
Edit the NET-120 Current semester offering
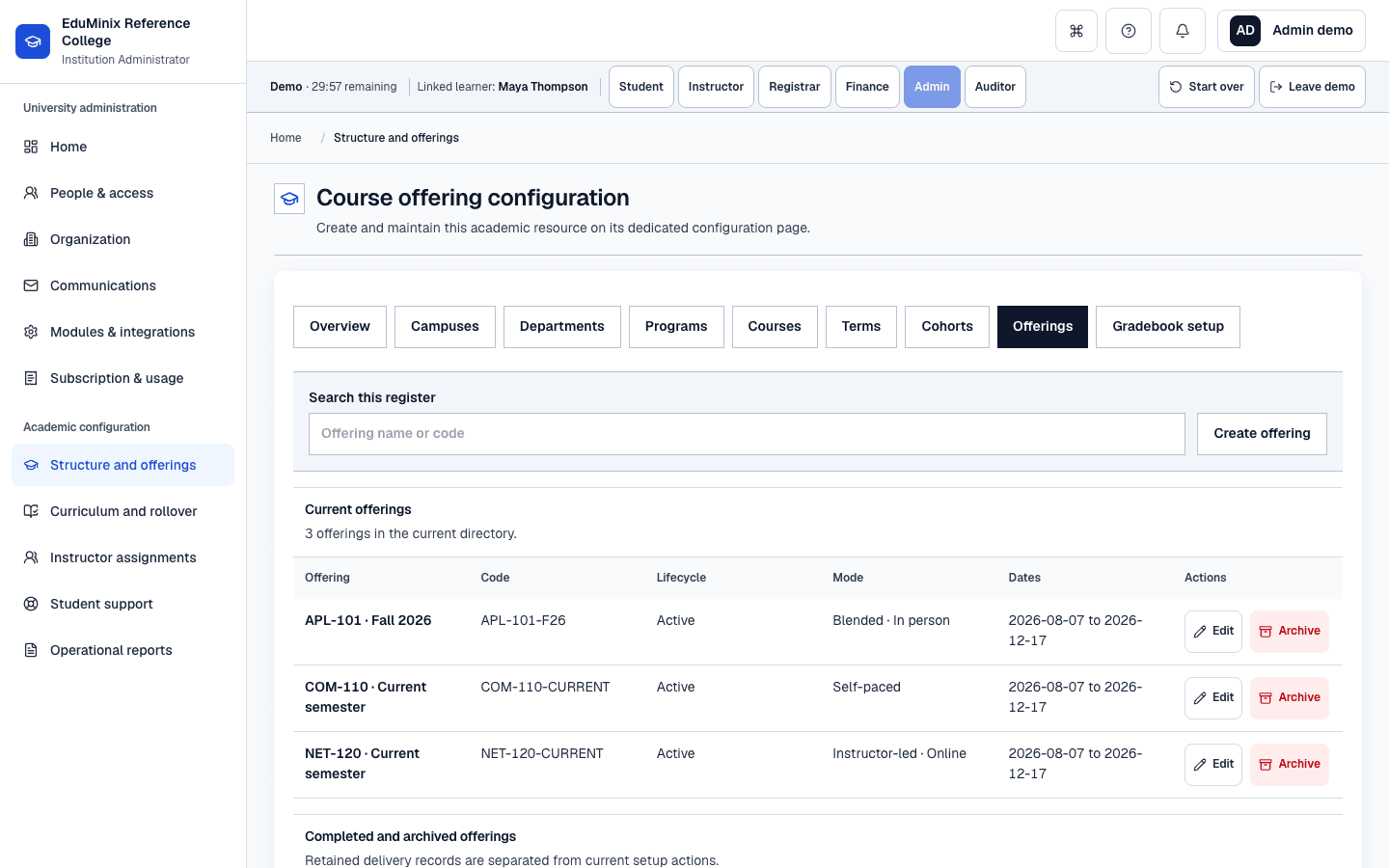pos(1213,765)
